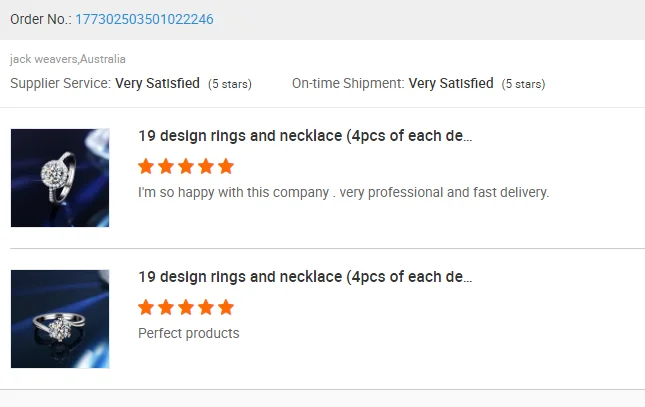Image resolution: width=645 pixels, height=407 pixels.
Task: Open product title above 'Perfect products' review
Action: pos(305,276)
